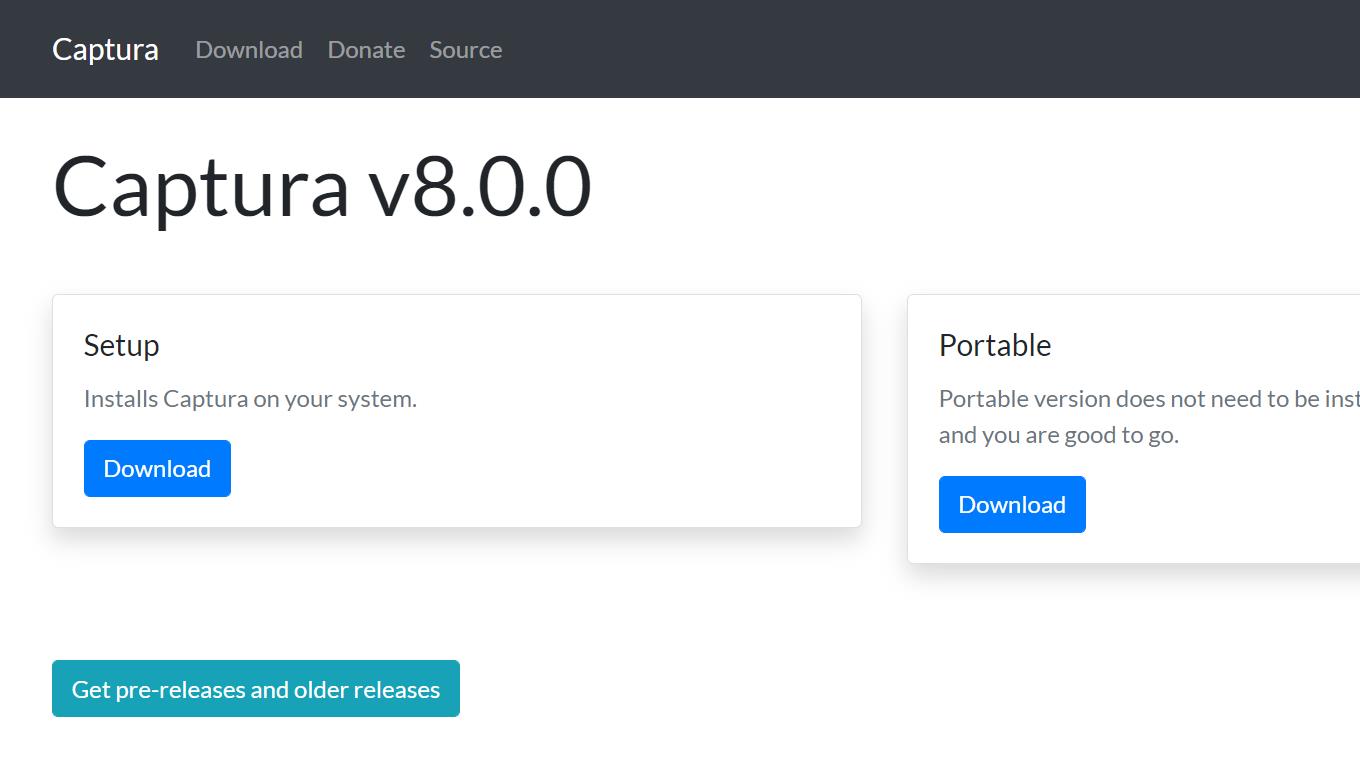This screenshot has height=771, width=1360.
Task: Visit the Source nav link
Action: [x=466, y=50]
